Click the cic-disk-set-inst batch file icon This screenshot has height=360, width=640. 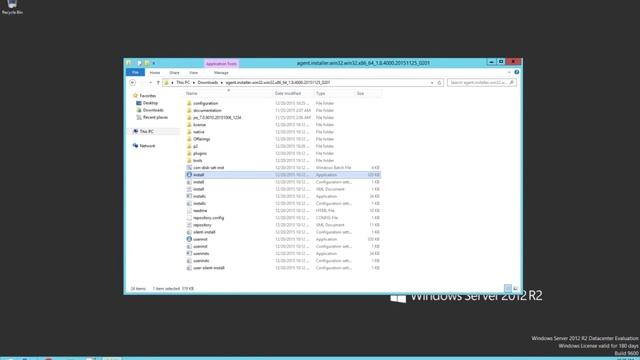point(189,168)
